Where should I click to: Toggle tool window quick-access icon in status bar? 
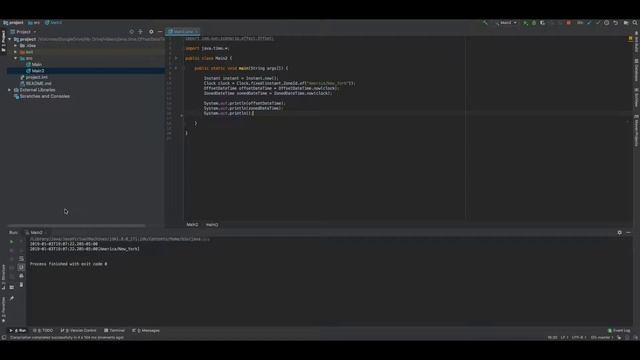click(4, 338)
